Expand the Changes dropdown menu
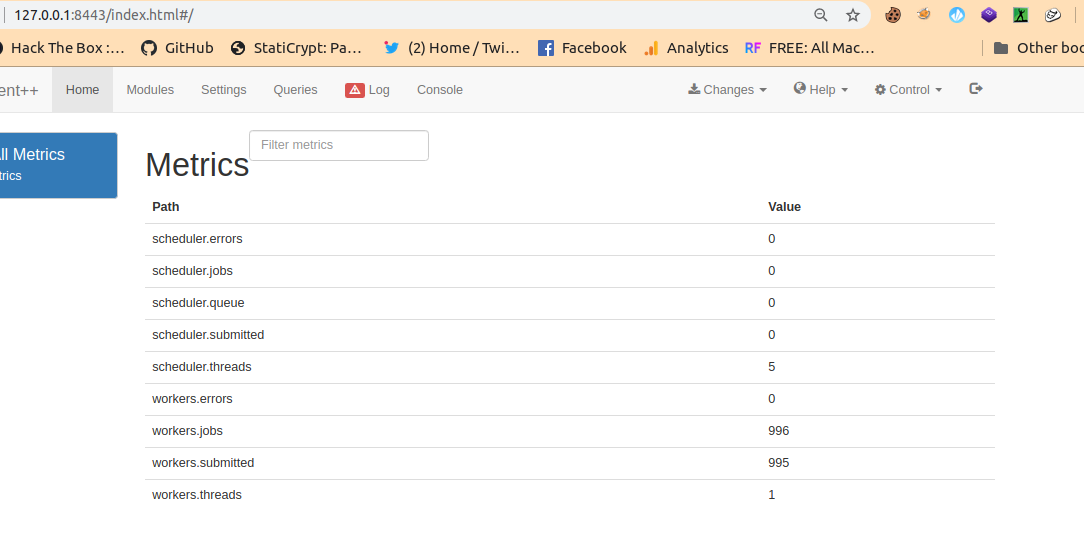Screen dimensions: 1084x544 pyautogui.click(x=727, y=90)
